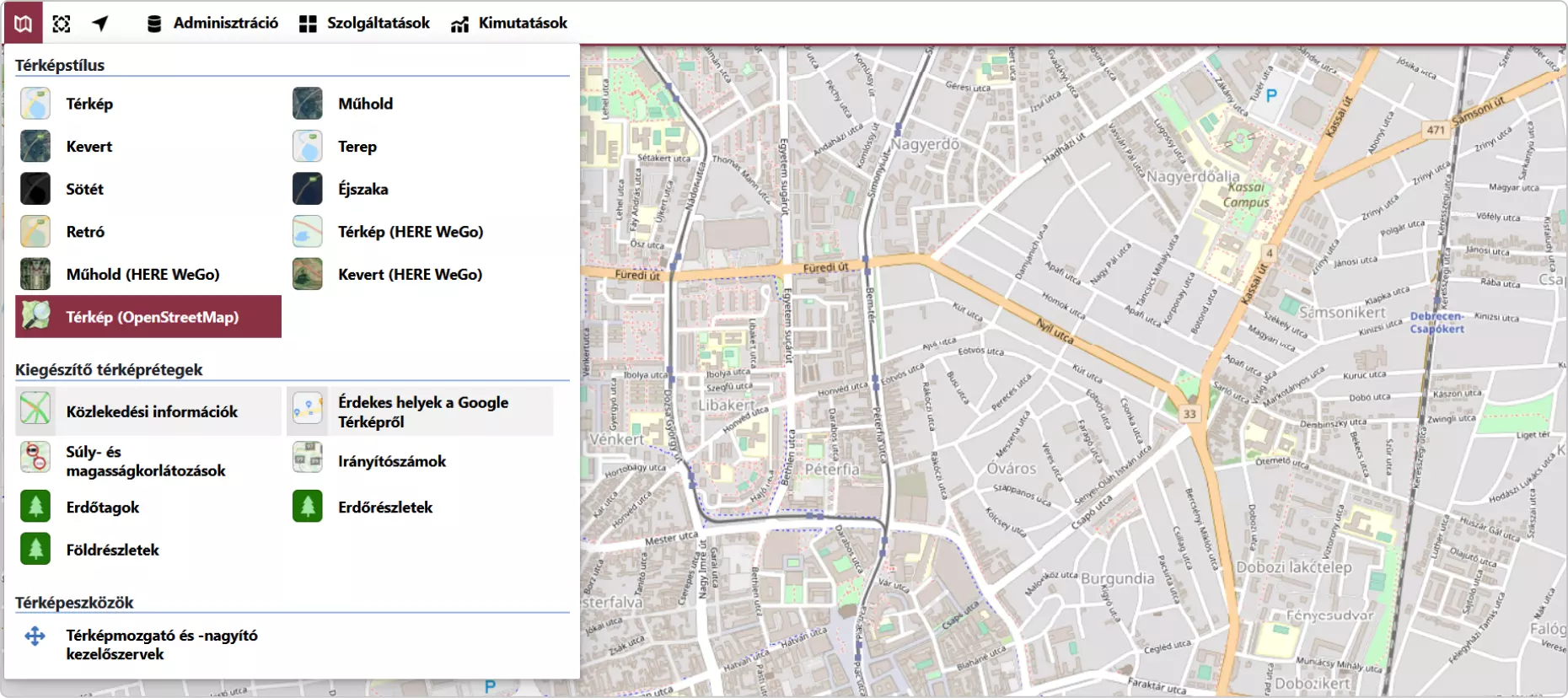This screenshot has width=1568, height=698.
Task: Enable Súly- és magasságkorlátozások label
Action: point(146,461)
